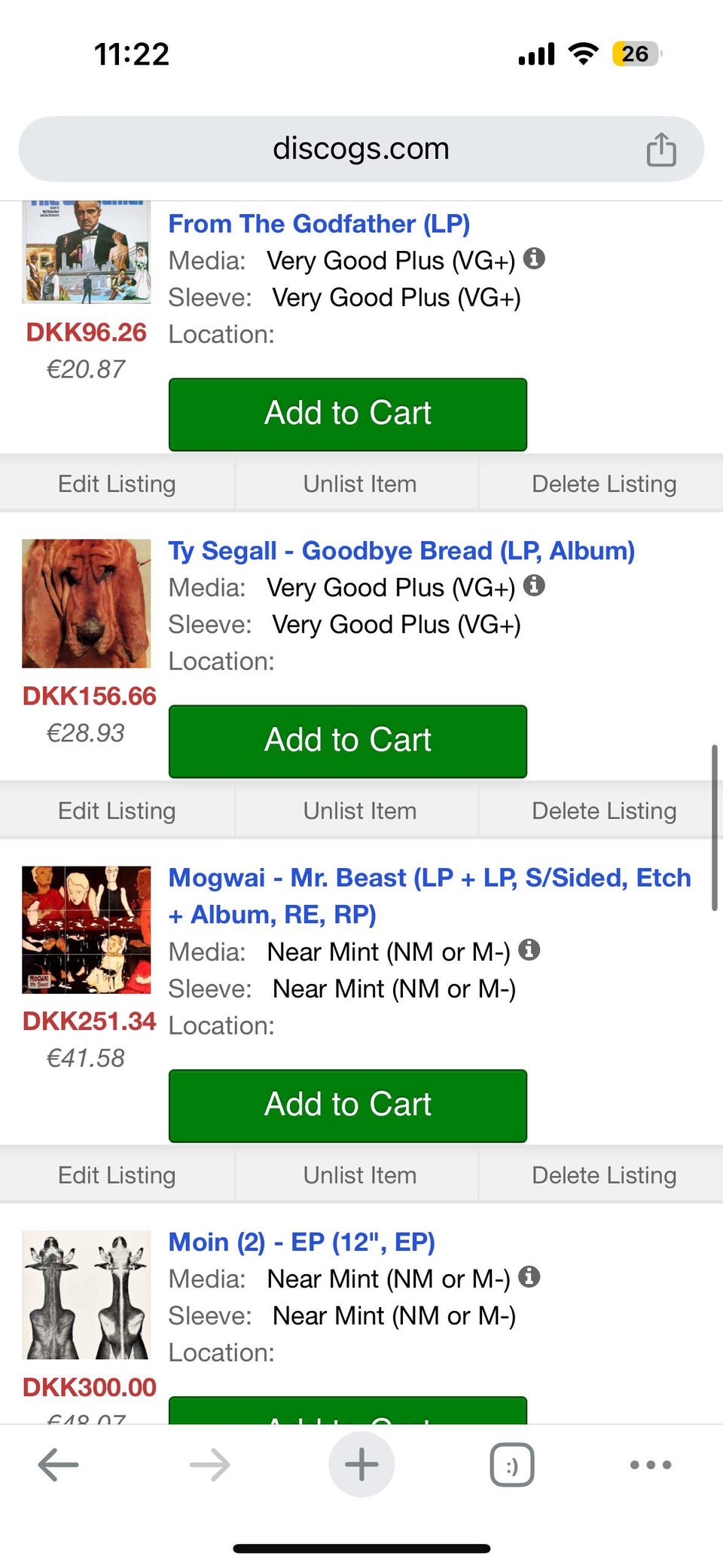The image size is (723, 1568).
Task: Tap the discogs.com address bar
Action: click(360, 149)
